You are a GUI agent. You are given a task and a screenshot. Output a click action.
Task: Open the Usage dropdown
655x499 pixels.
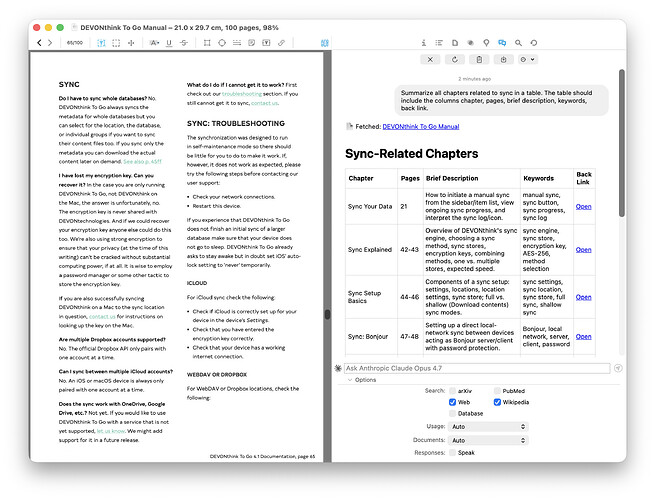488,427
